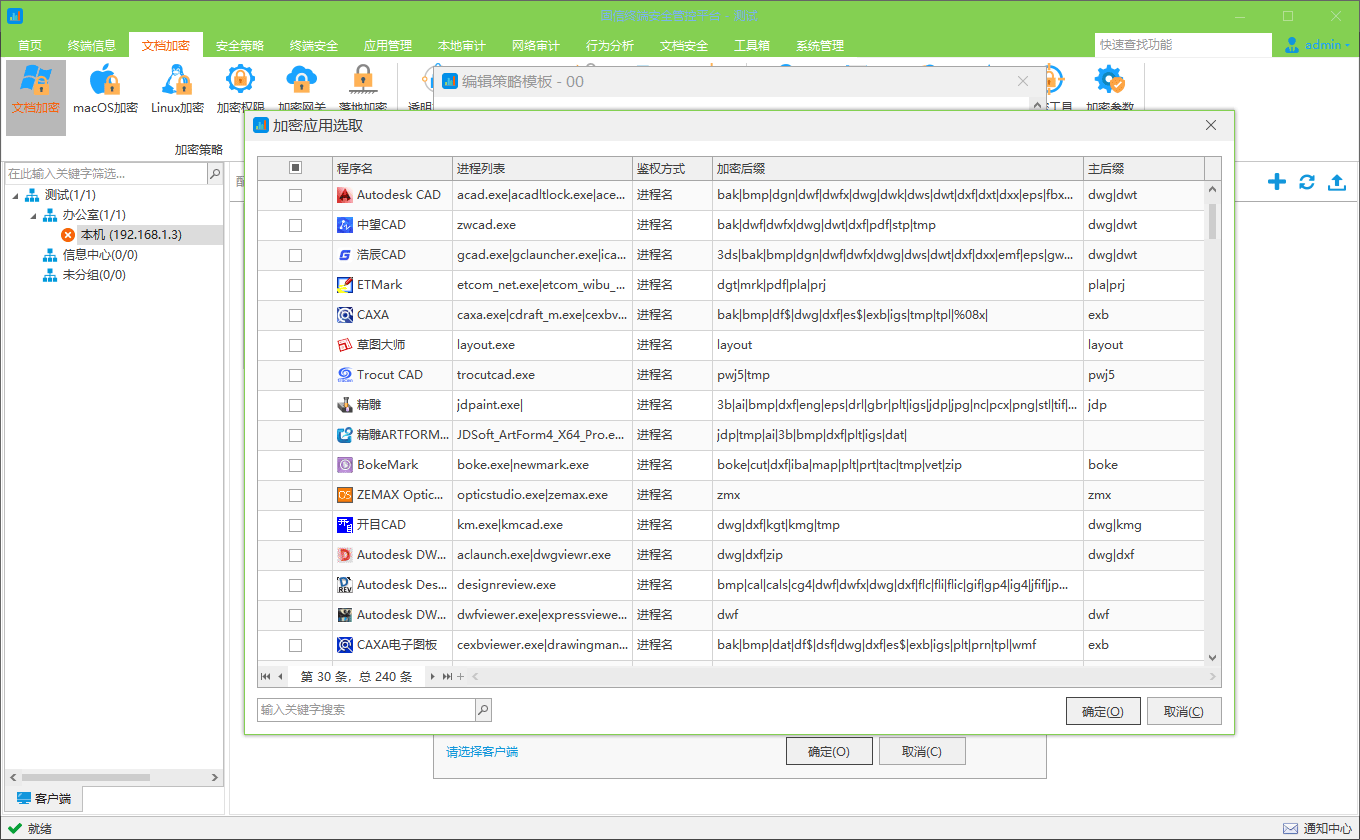Image resolution: width=1360 pixels, height=840 pixels.
Task: Collapse the 办公室(1/1) group
Action: click(x=33, y=215)
